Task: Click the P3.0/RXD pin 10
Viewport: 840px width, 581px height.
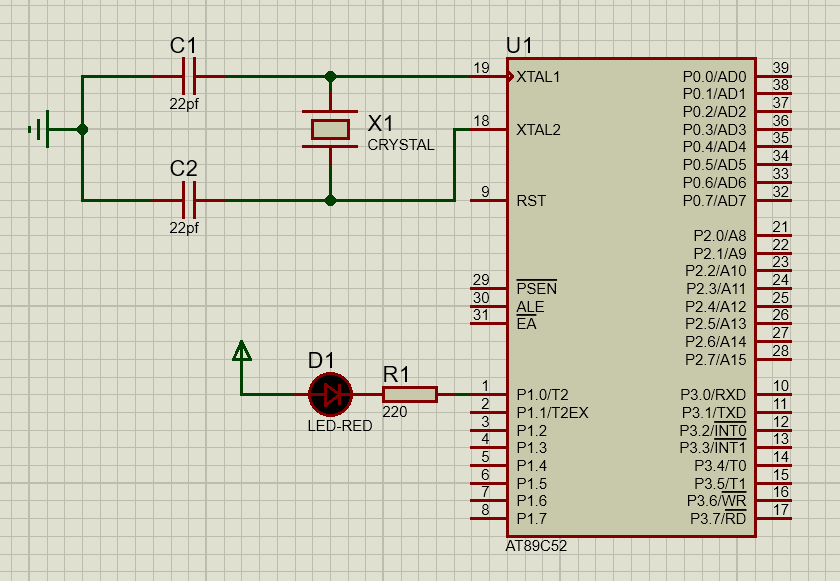Action: (773, 394)
